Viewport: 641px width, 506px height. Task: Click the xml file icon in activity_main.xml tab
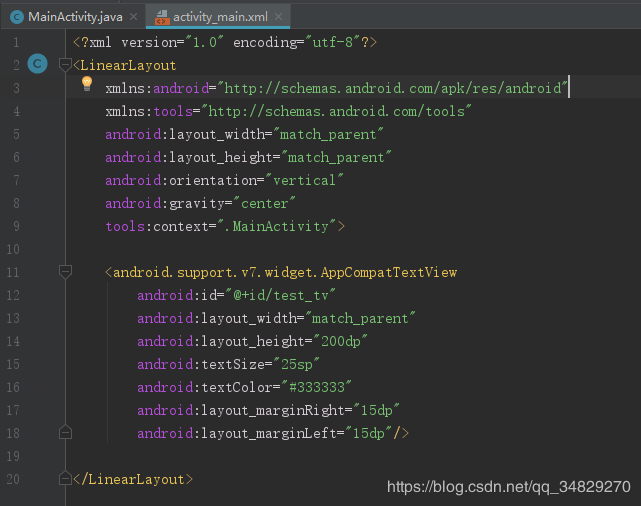coord(162,17)
